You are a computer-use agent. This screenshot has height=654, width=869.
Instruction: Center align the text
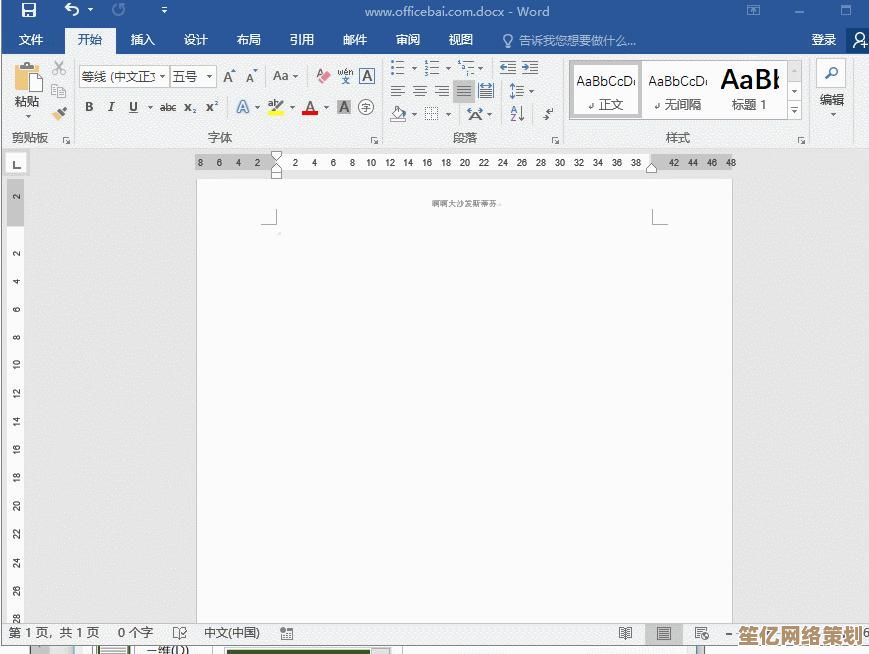pyautogui.click(x=420, y=91)
